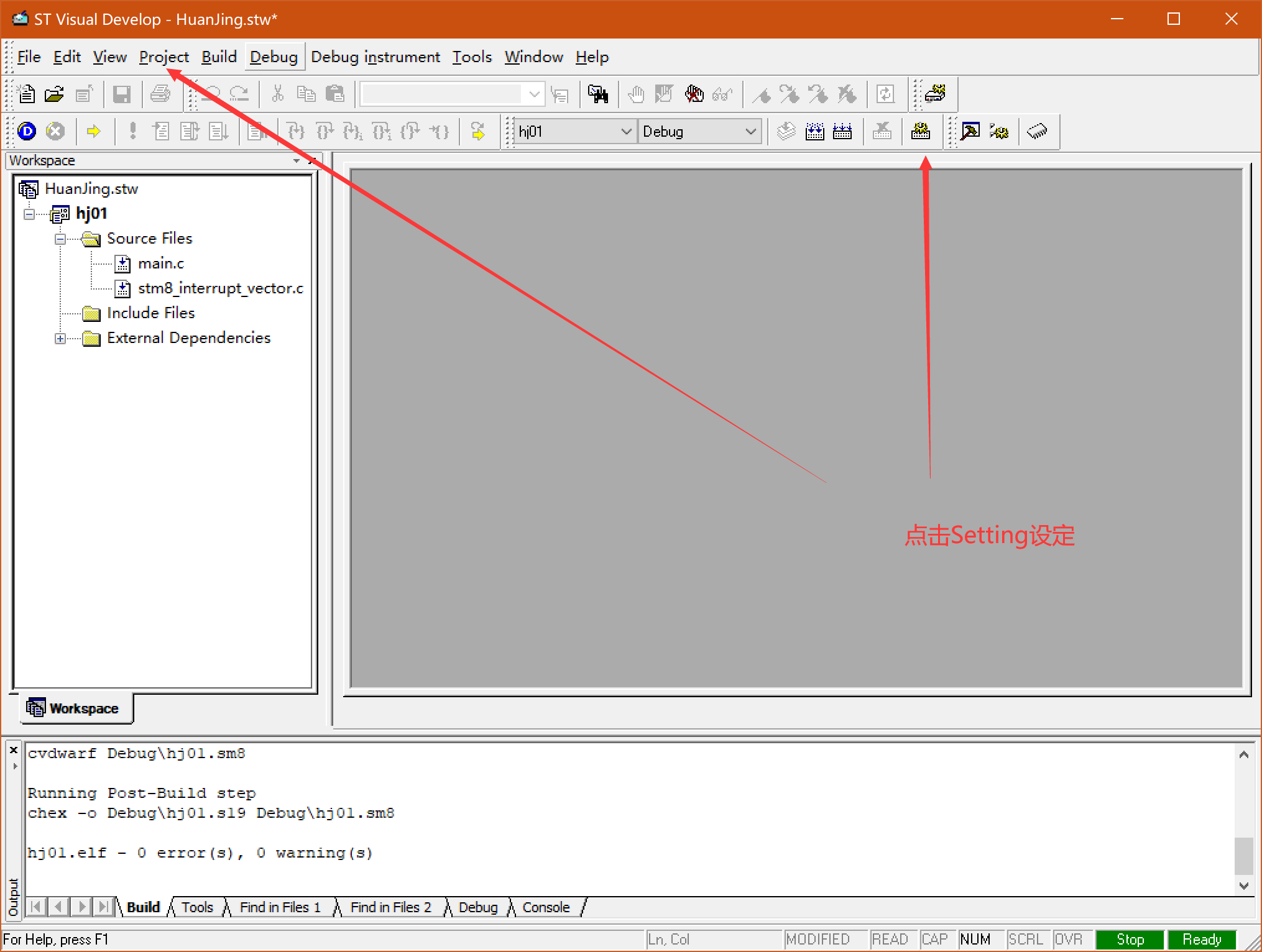The height and width of the screenshot is (952, 1262).
Task: Switch to the Console output tab
Action: pyautogui.click(x=545, y=907)
